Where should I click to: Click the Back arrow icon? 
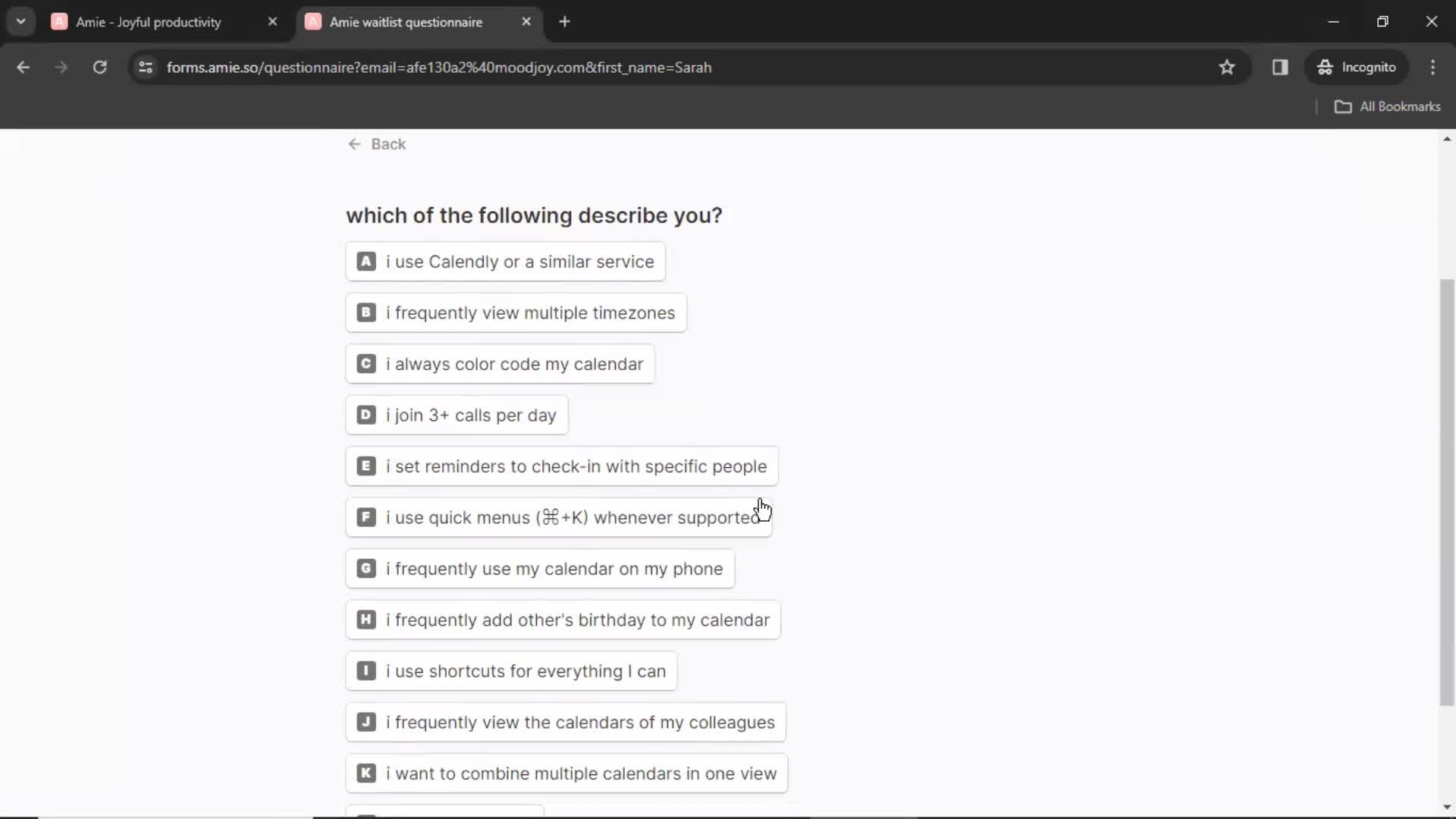click(354, 144)
